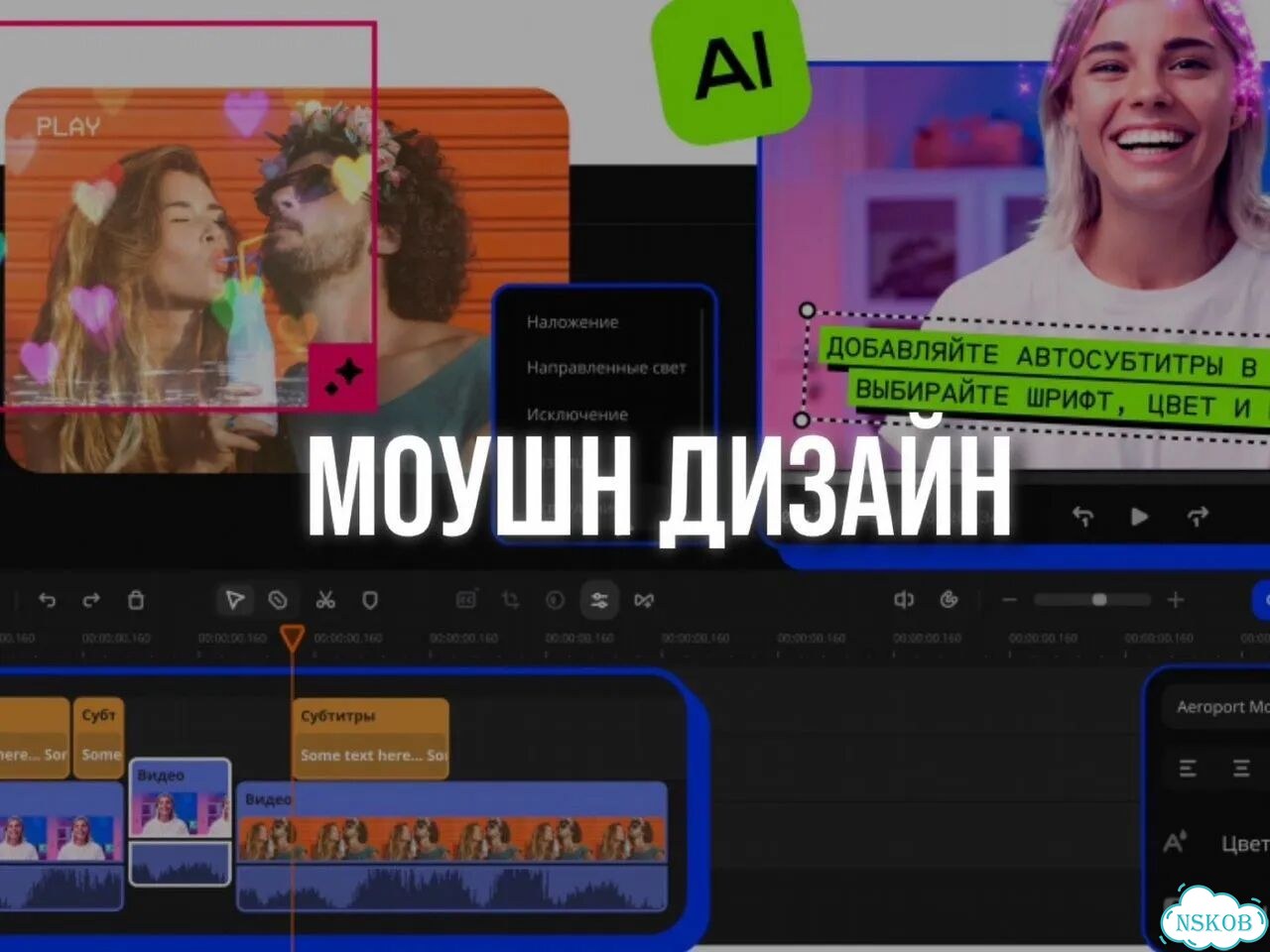Click the ДОБАВЛЯЙТЕ АВТОСУБТИТРЫ subtitle text
The height and width of the screenshot is (952, 1270).
point(1042,357)
